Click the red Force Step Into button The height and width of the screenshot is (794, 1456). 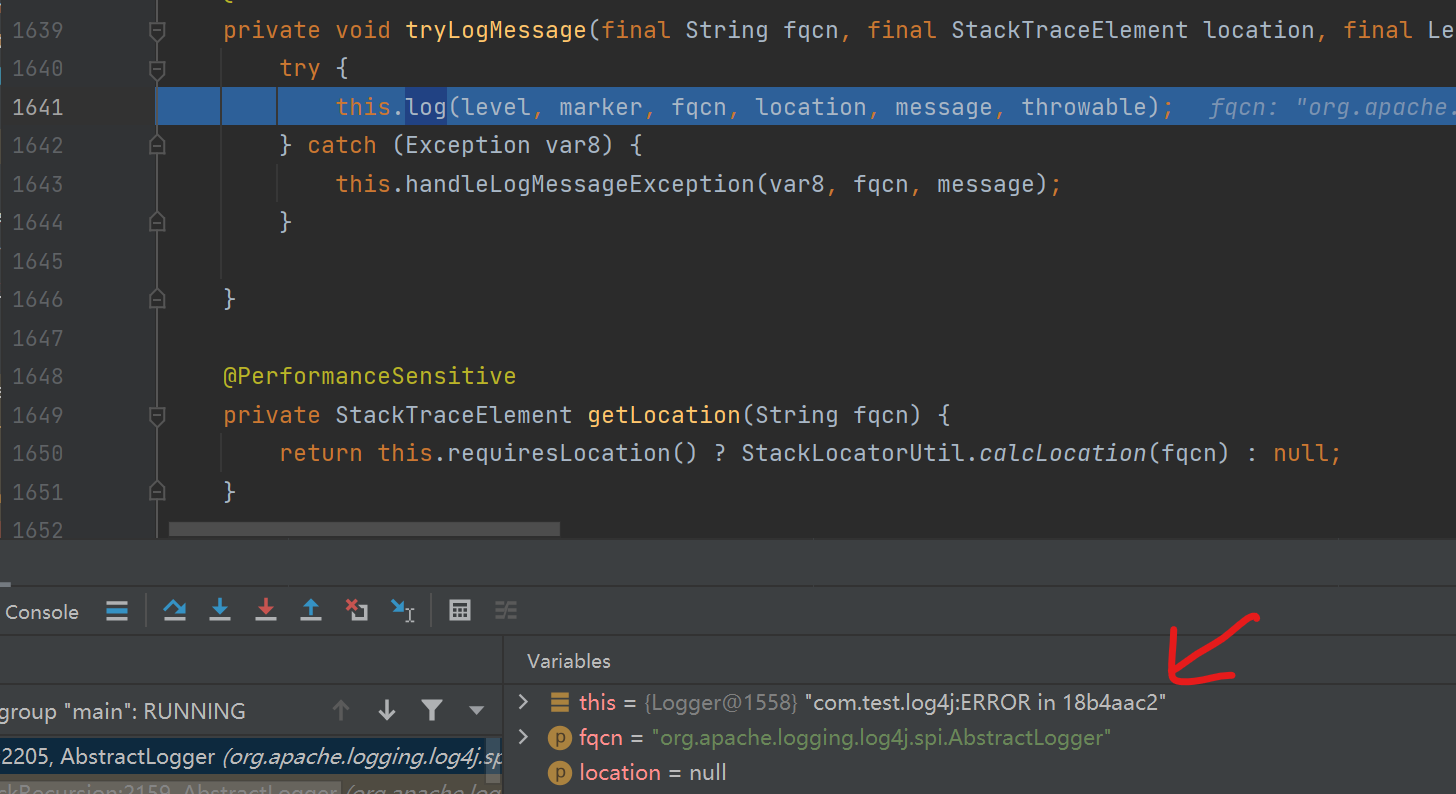(265, 610)
